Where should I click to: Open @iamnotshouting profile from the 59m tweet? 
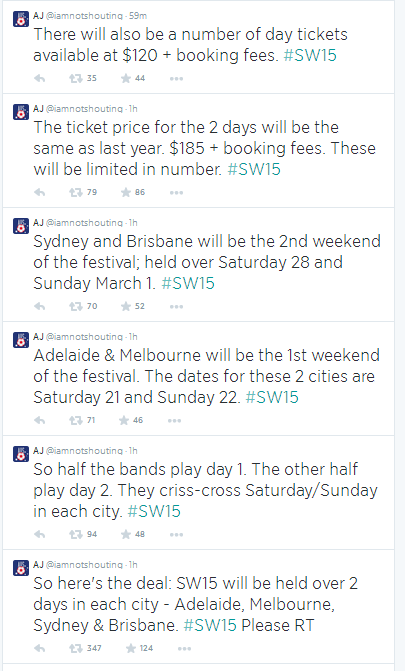(84, 16)
